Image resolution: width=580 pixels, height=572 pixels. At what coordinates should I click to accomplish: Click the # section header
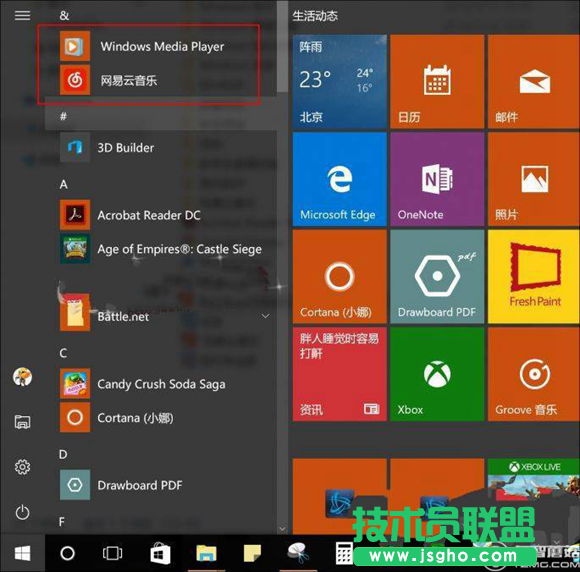click(x=63, y=117)
